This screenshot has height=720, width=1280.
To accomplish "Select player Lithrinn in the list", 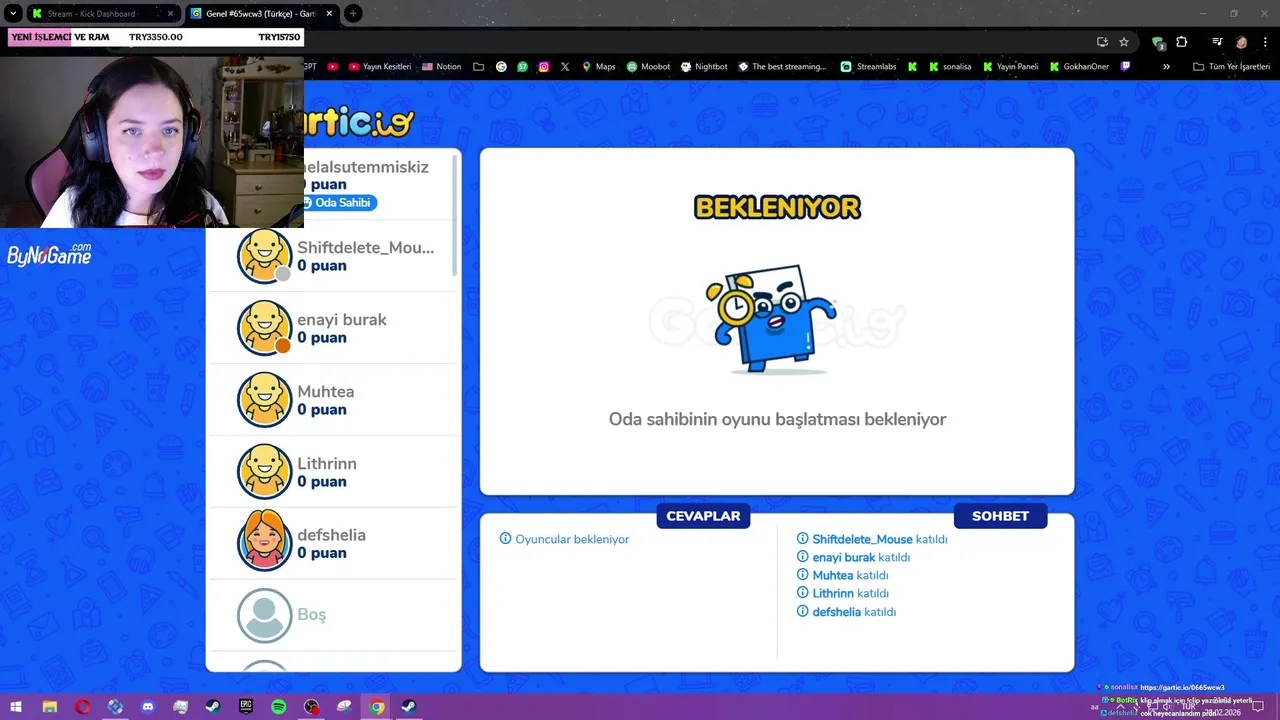I will [332, 472].
